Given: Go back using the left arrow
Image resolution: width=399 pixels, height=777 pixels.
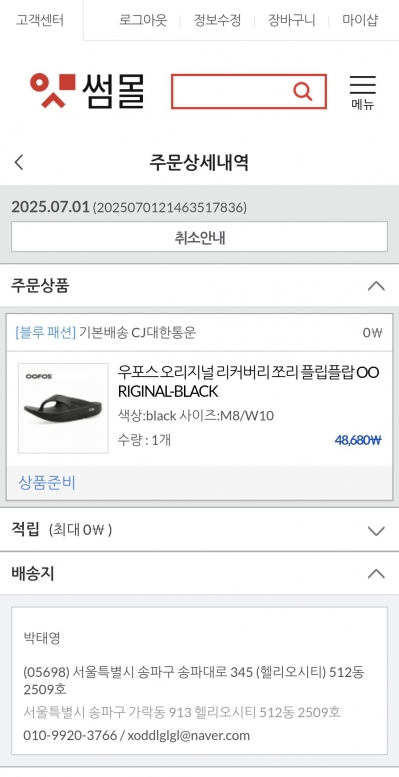Looking at the screenshot, I should pyautogui.click(x=19, y=162).
